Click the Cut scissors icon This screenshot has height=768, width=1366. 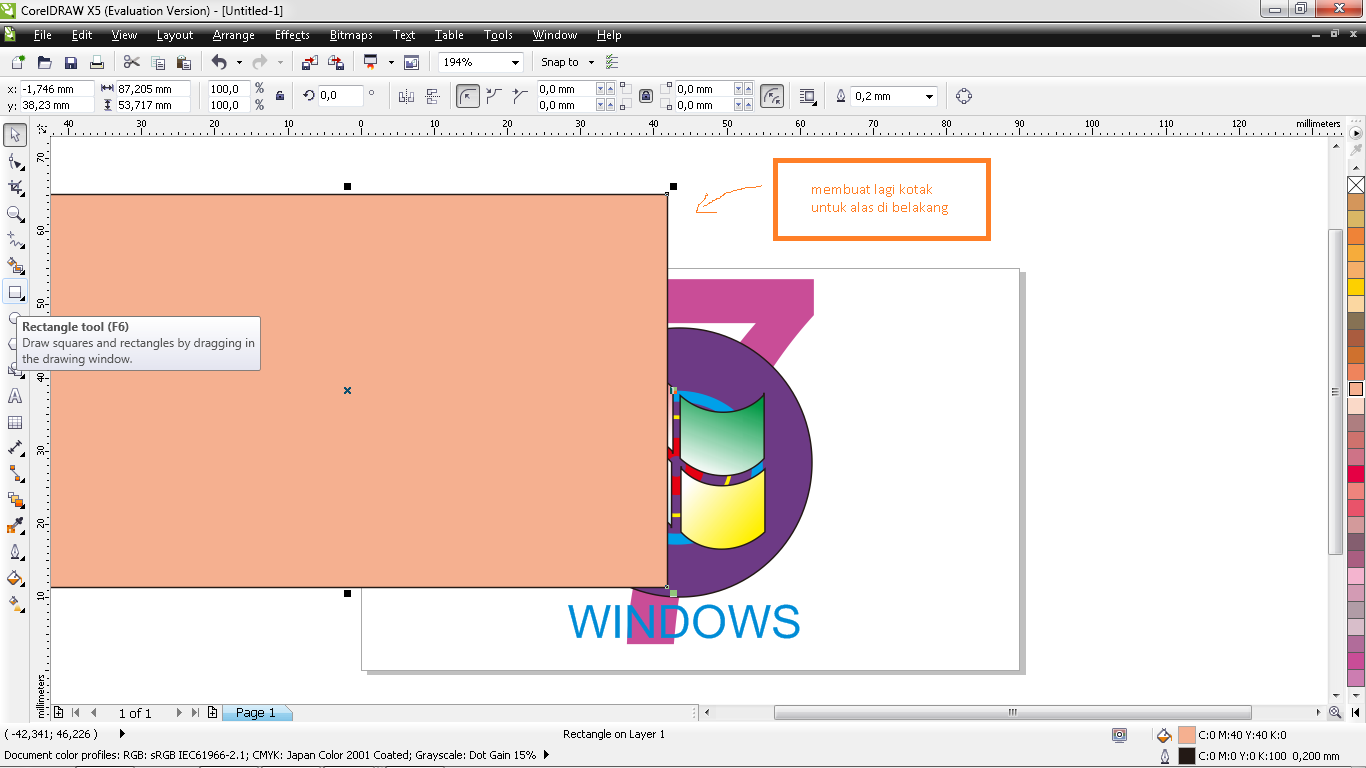132,62
